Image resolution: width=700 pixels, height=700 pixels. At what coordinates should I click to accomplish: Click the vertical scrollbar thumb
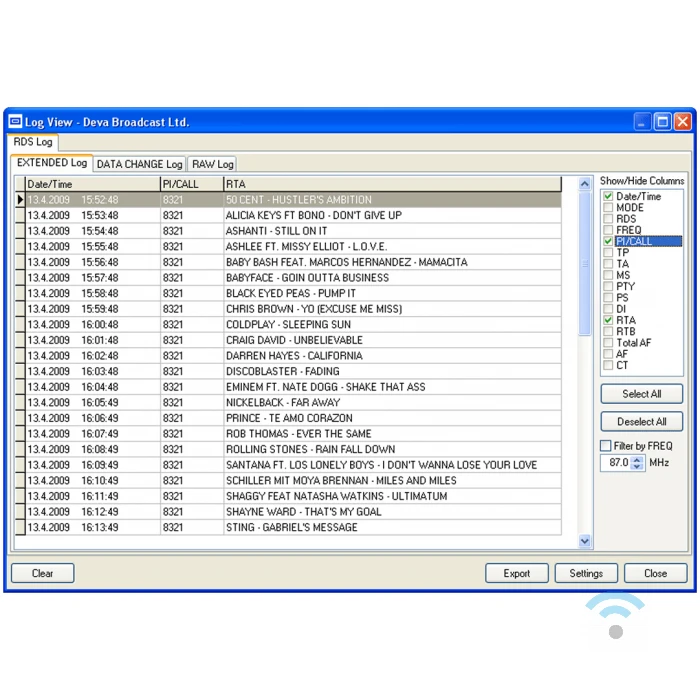584,263
